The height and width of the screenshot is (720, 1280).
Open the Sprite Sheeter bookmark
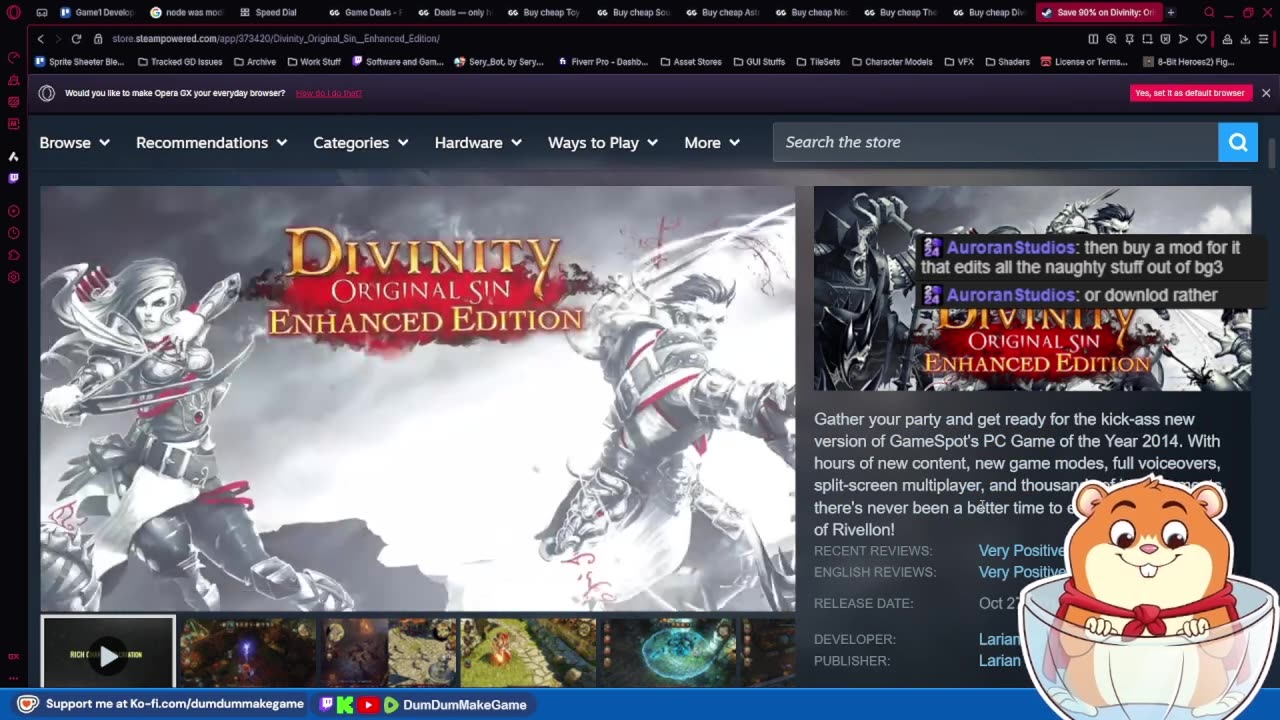coord(80,62)
